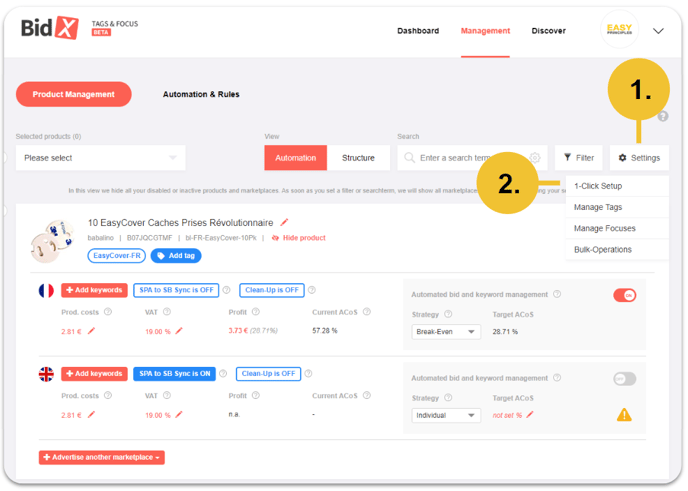This screenshot has height=491, width=688.
Task: Open France Profit help icon
Action: coord(256,312)
